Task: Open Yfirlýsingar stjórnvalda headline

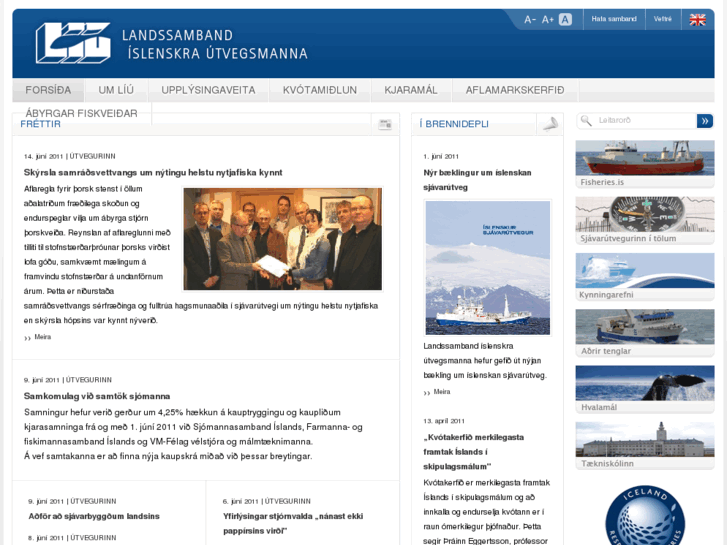Action: [x=293, y=523]
